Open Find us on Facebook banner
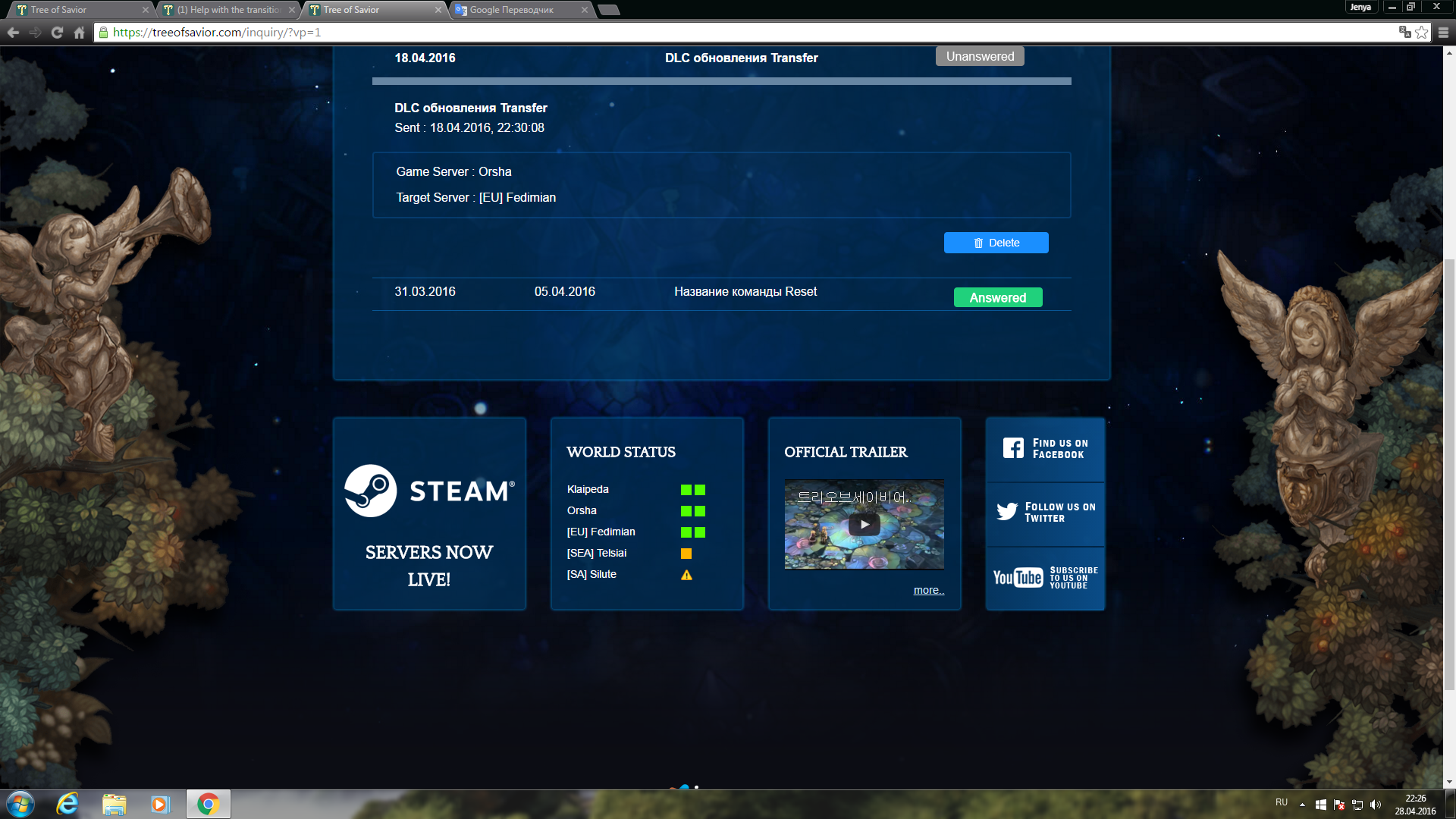The height and width of the screenshot is (819, 1456). pos(1045,449)
